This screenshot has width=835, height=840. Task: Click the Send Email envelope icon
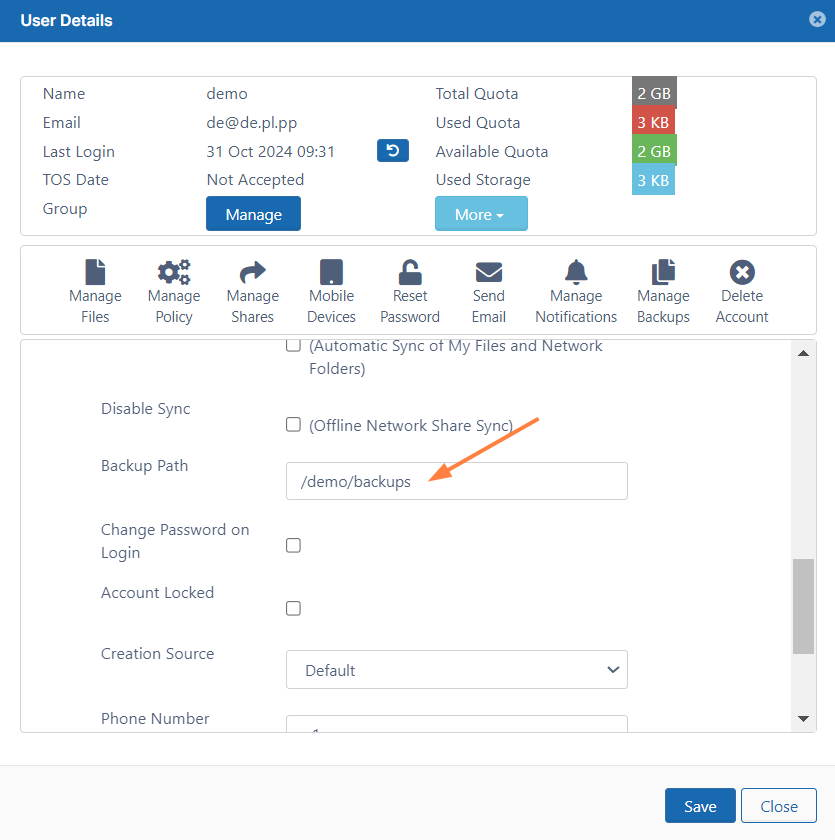tap(489, 272)
